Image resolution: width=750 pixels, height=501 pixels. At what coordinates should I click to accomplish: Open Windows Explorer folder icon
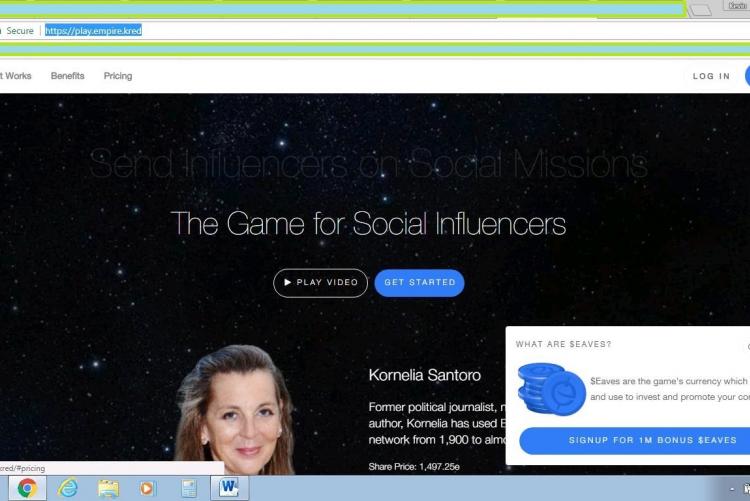coord(108,488)
